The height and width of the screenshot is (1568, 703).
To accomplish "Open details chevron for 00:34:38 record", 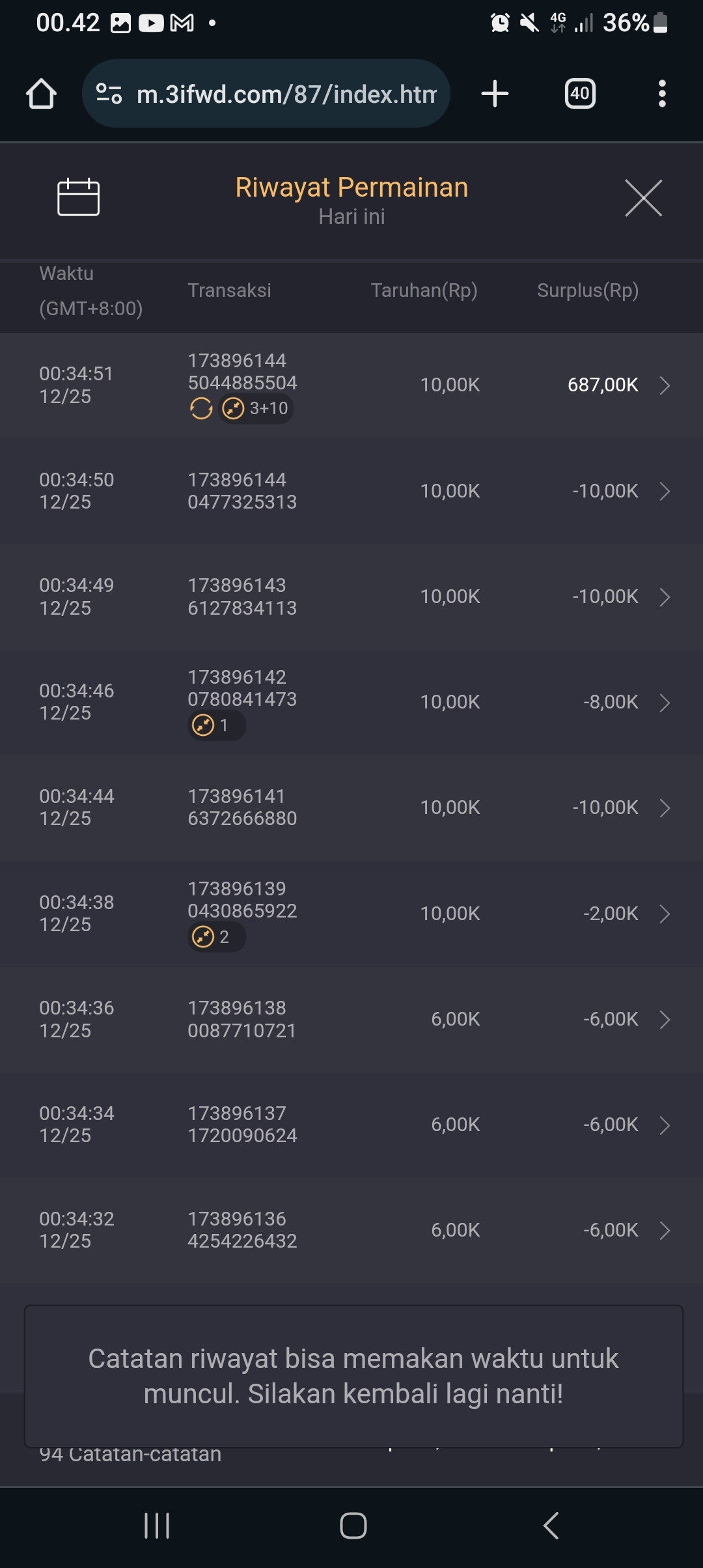I will click(x=665, y=914).
